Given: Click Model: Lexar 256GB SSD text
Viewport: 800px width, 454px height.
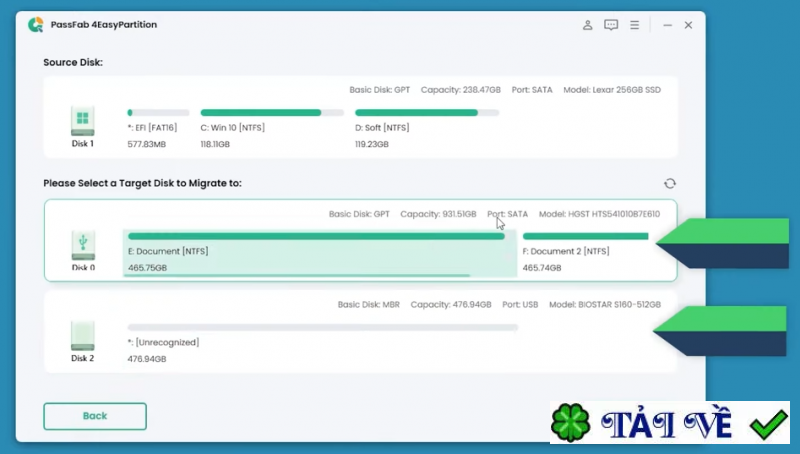Looking at the screenshot, I should [x=612, y=90].
